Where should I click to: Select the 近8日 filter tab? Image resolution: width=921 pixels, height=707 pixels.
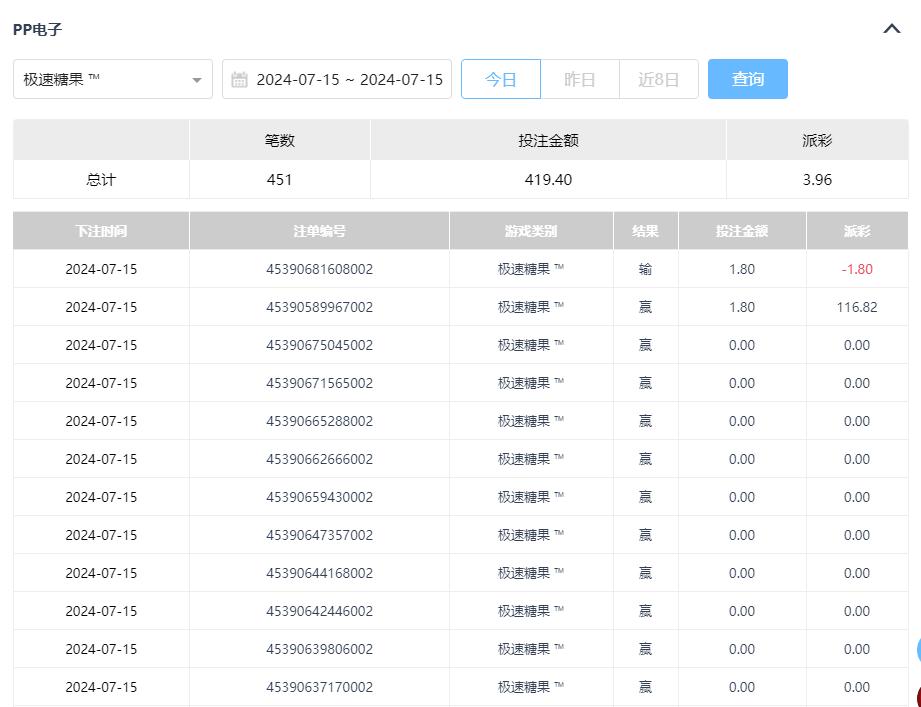click(658, 80)
